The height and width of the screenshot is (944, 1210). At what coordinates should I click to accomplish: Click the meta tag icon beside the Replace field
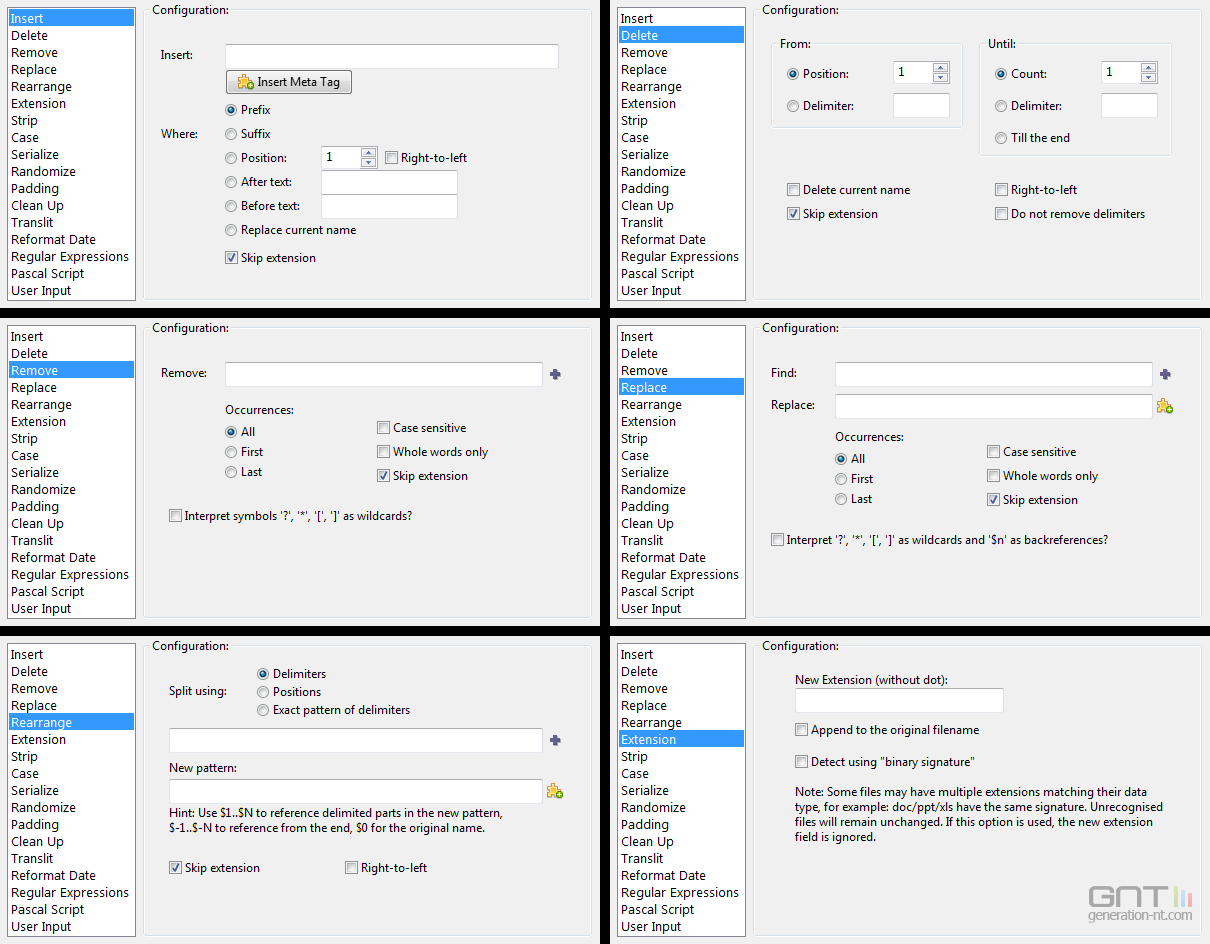(x=1165, y=406)
